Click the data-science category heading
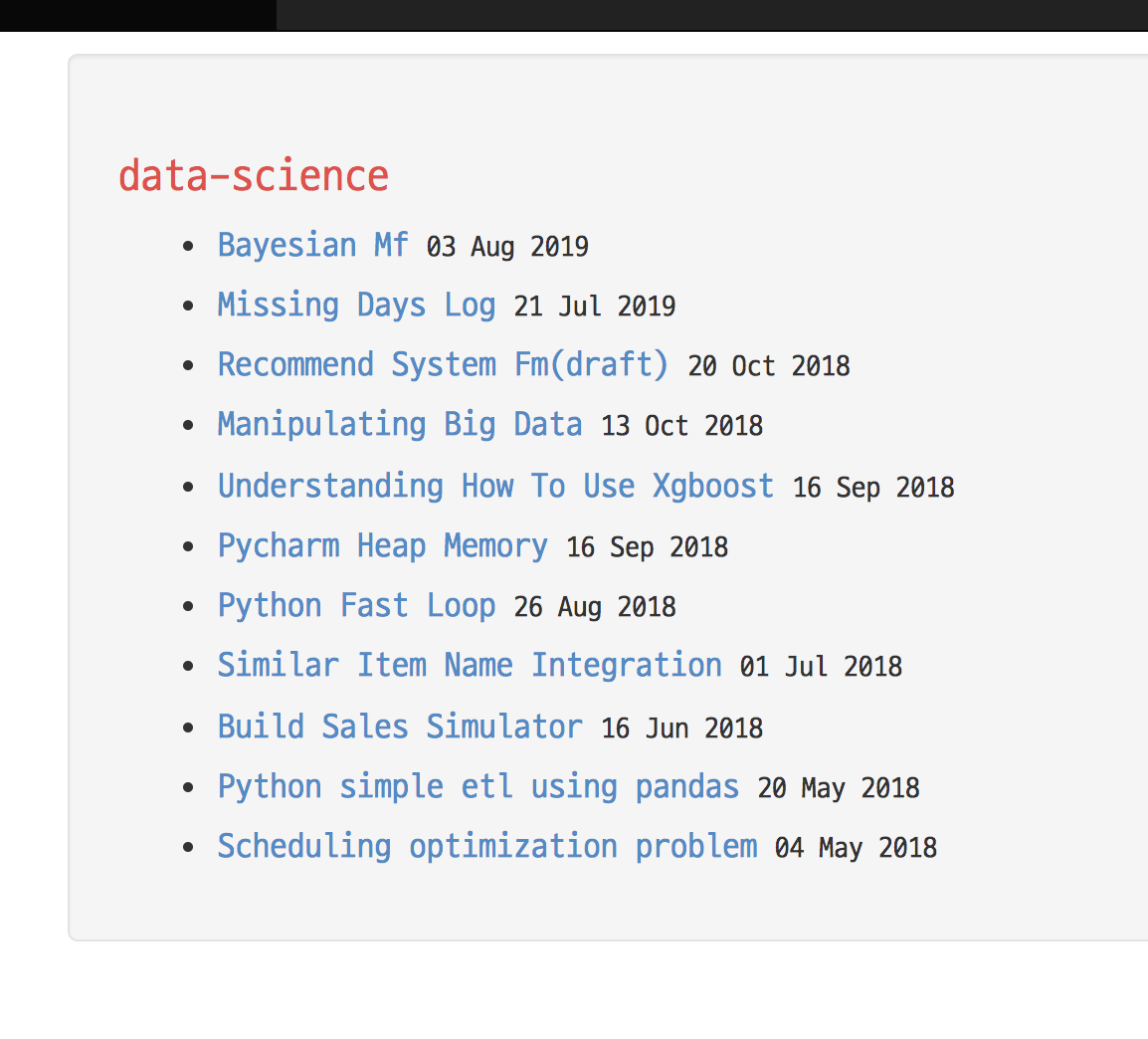 (254, 176)
